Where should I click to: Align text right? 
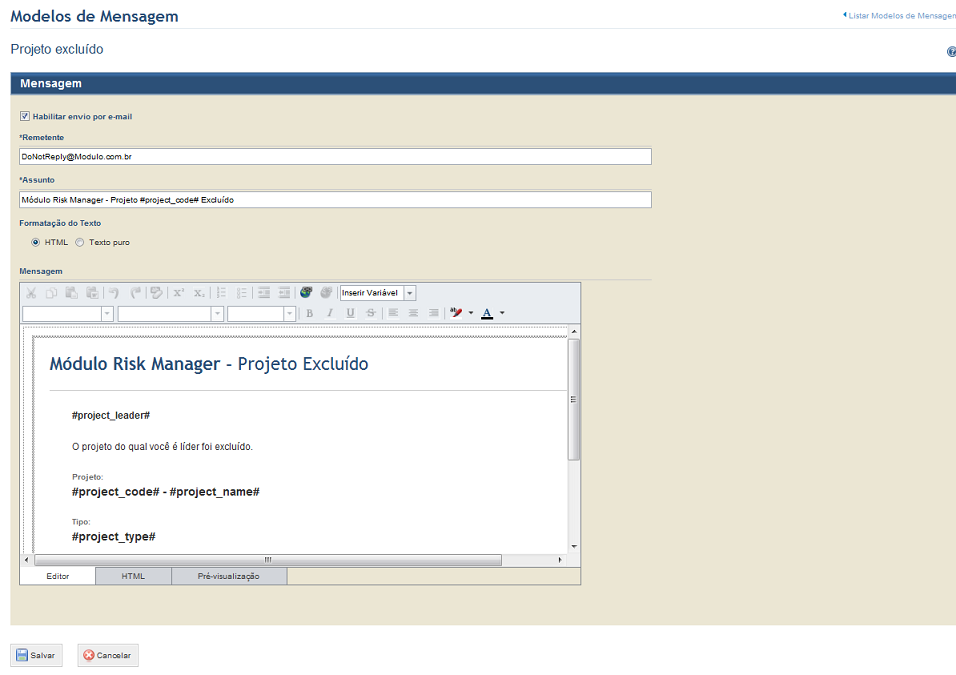pos(433,313)
